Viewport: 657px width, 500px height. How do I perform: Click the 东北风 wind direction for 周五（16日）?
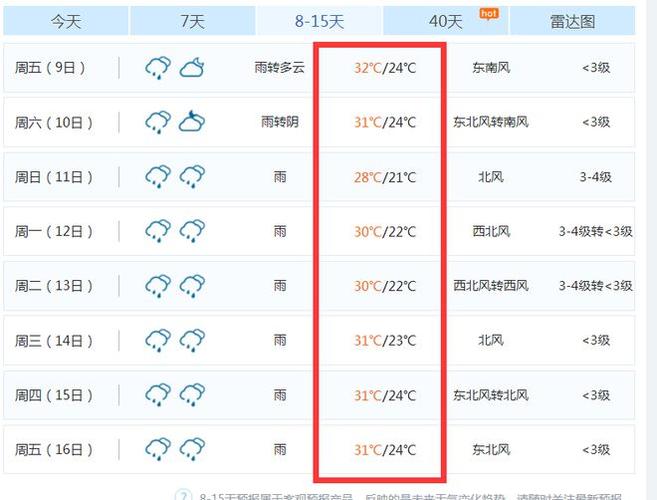coord(491,450)
